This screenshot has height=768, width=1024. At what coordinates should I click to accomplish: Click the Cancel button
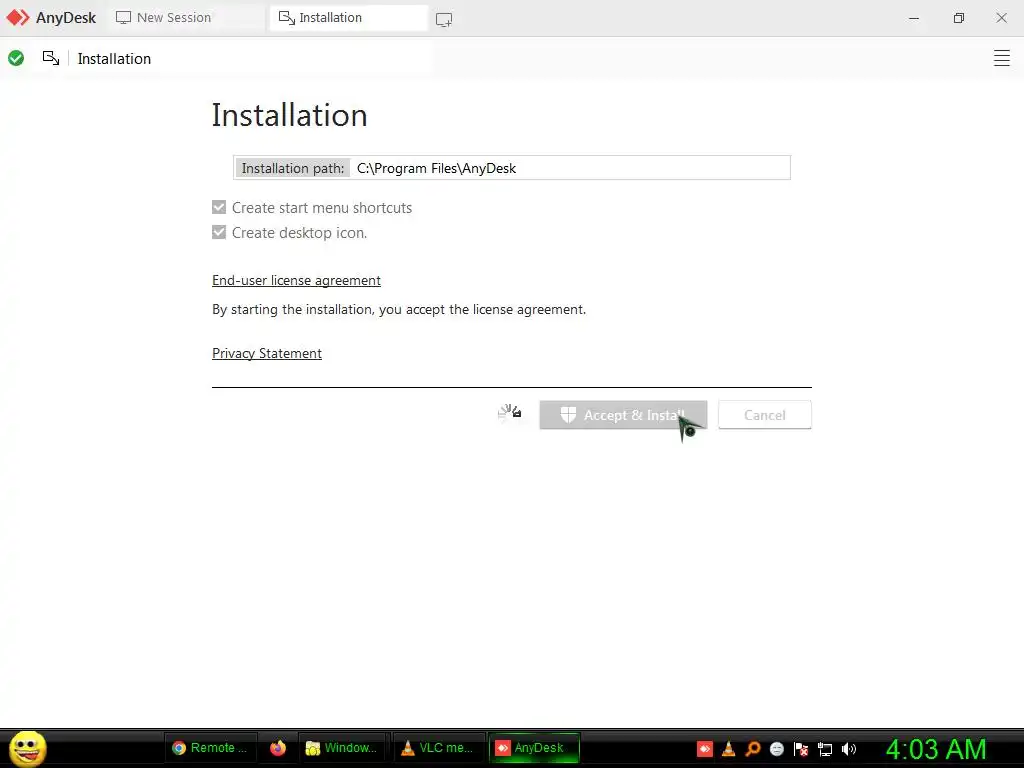765,415
